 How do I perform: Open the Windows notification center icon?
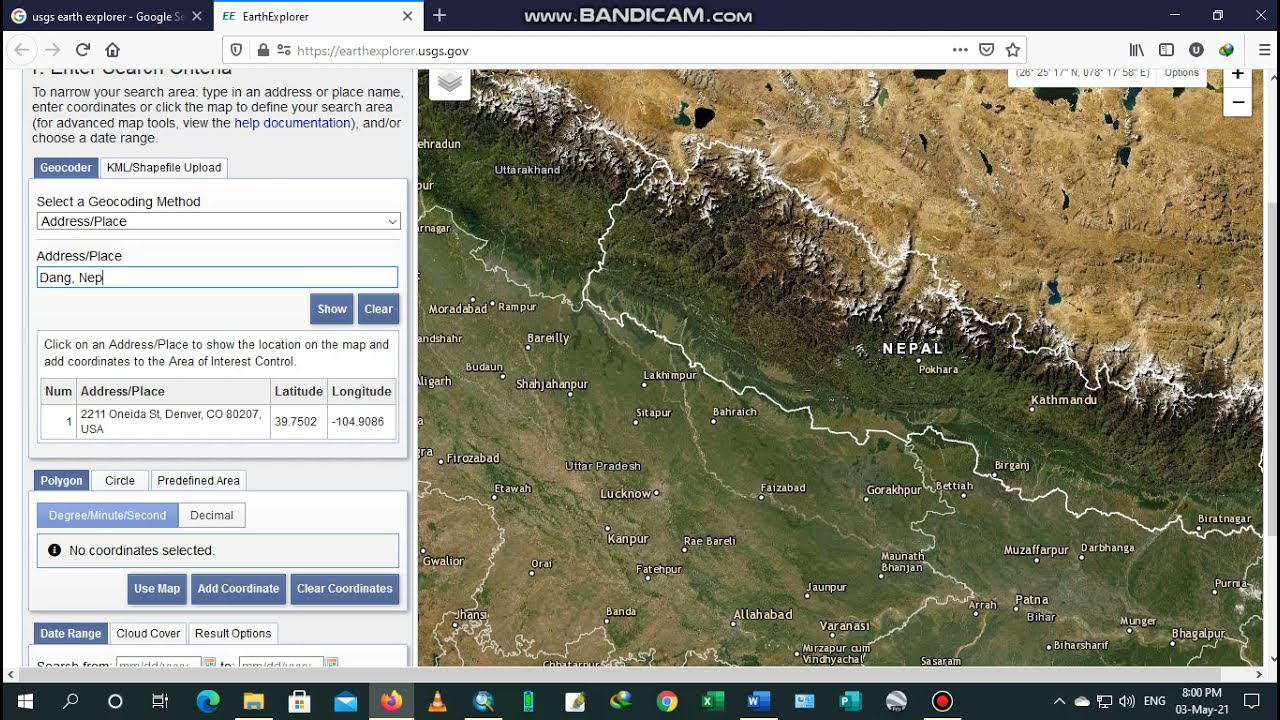point(1252,701)
